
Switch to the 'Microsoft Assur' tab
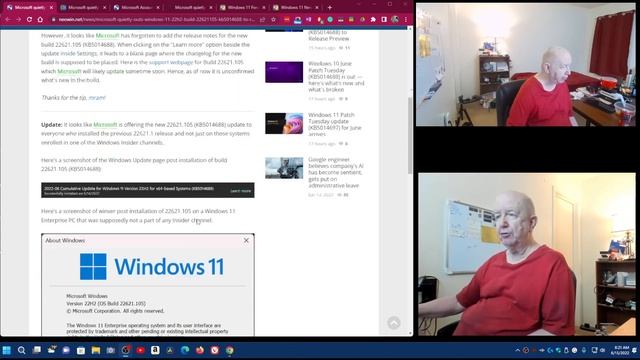(x=136, y=7)
